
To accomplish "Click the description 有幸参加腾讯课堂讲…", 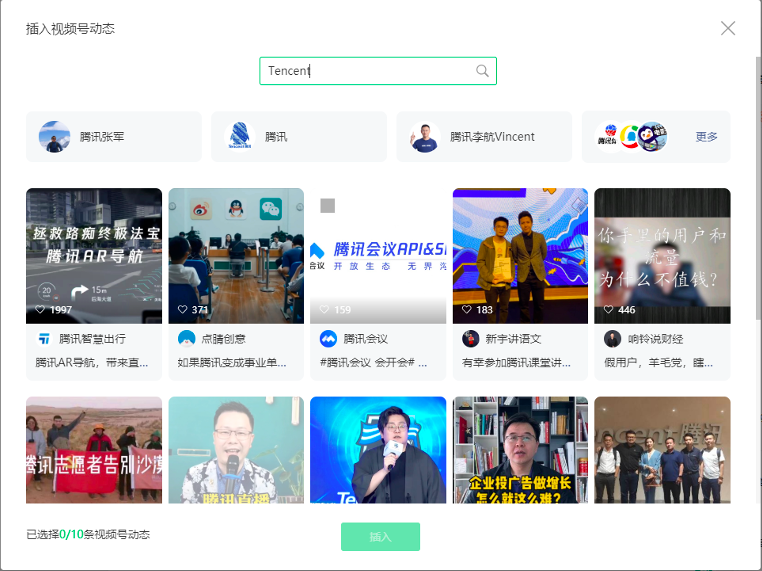I will tap(516, 363).
